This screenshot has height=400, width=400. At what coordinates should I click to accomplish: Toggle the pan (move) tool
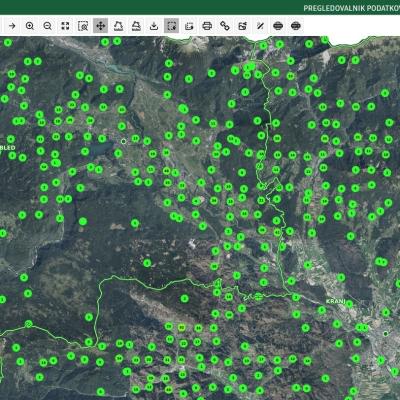coord(100,26)
